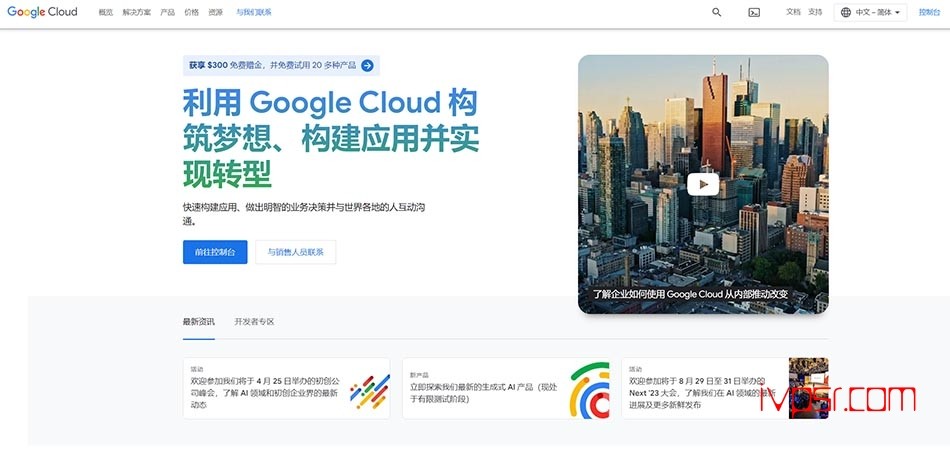The height and width of the screenshot is (454, 950).
Task: Open the 生成式 AI 产品 card
Action: (506, 388)
